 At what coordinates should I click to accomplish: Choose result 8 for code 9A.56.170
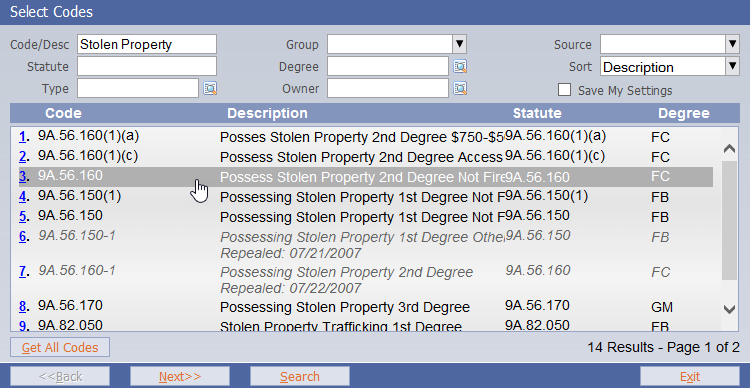[x=22, y=306]
